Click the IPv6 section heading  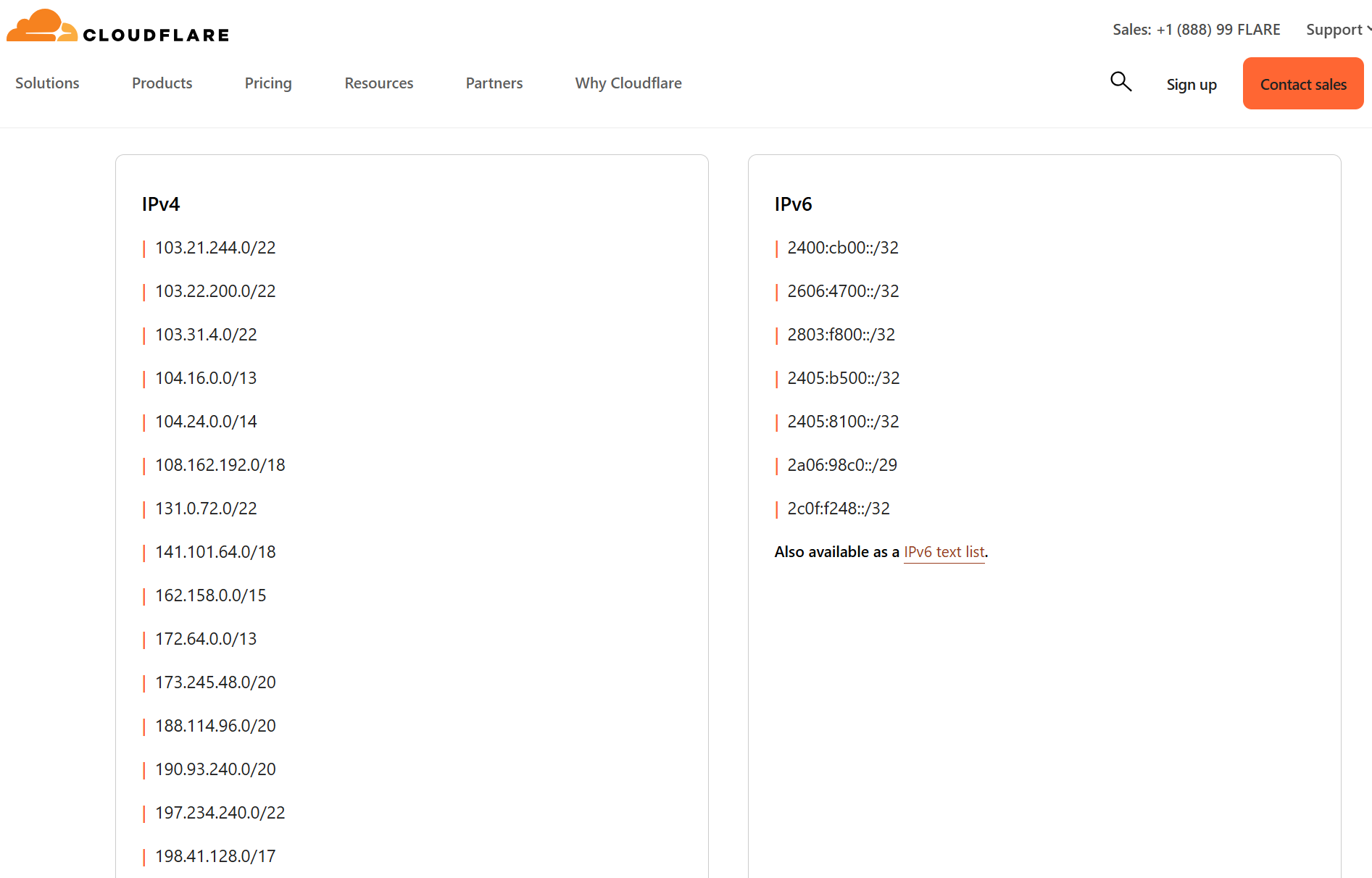793,204
